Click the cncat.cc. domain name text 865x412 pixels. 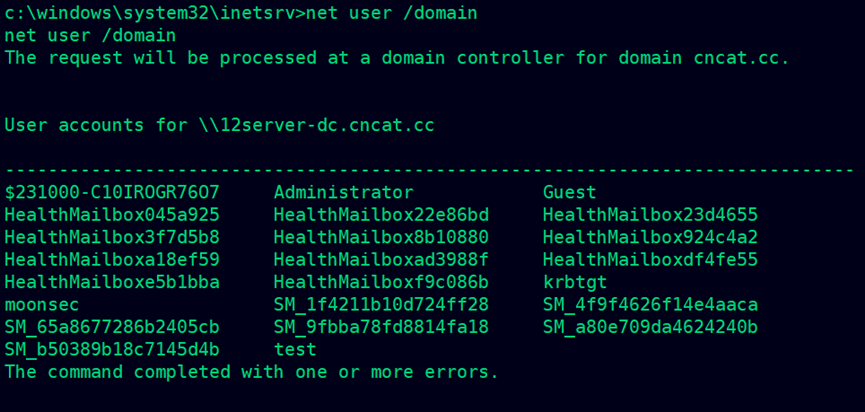click(742, 57)
